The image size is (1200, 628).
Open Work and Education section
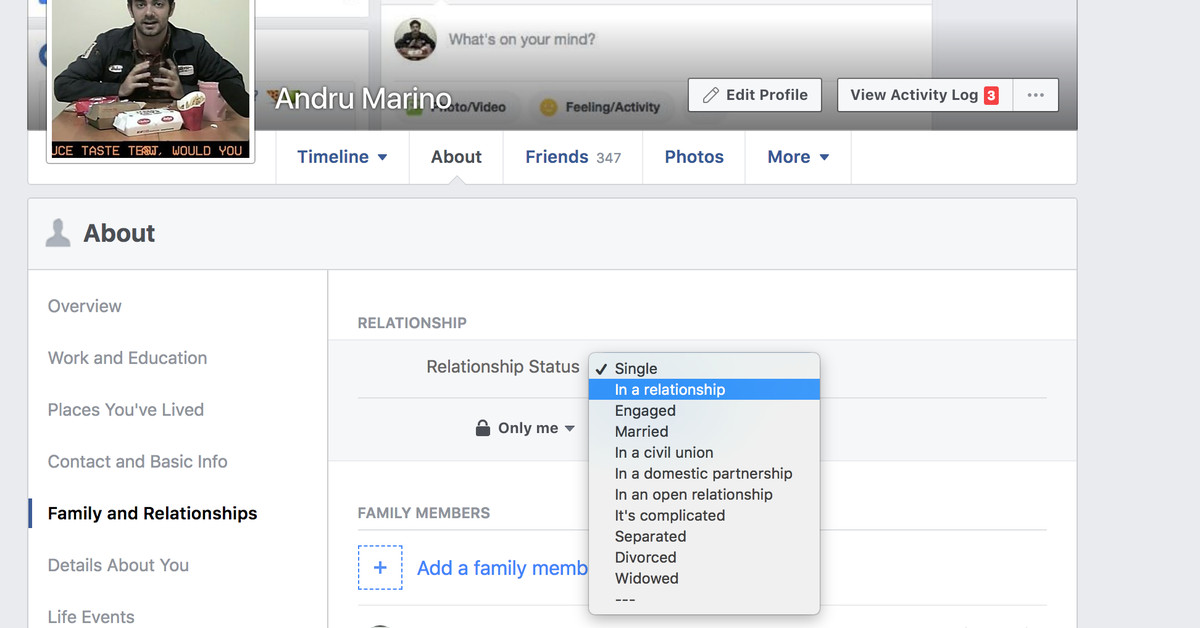click(128, 358)
